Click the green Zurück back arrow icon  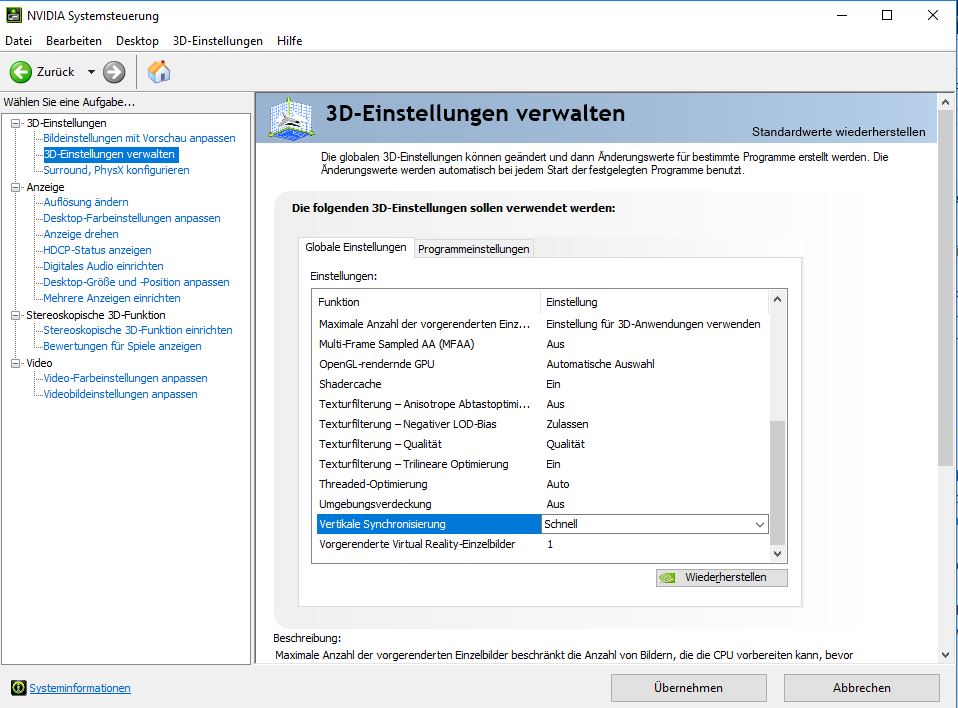(x=20, y=72)
